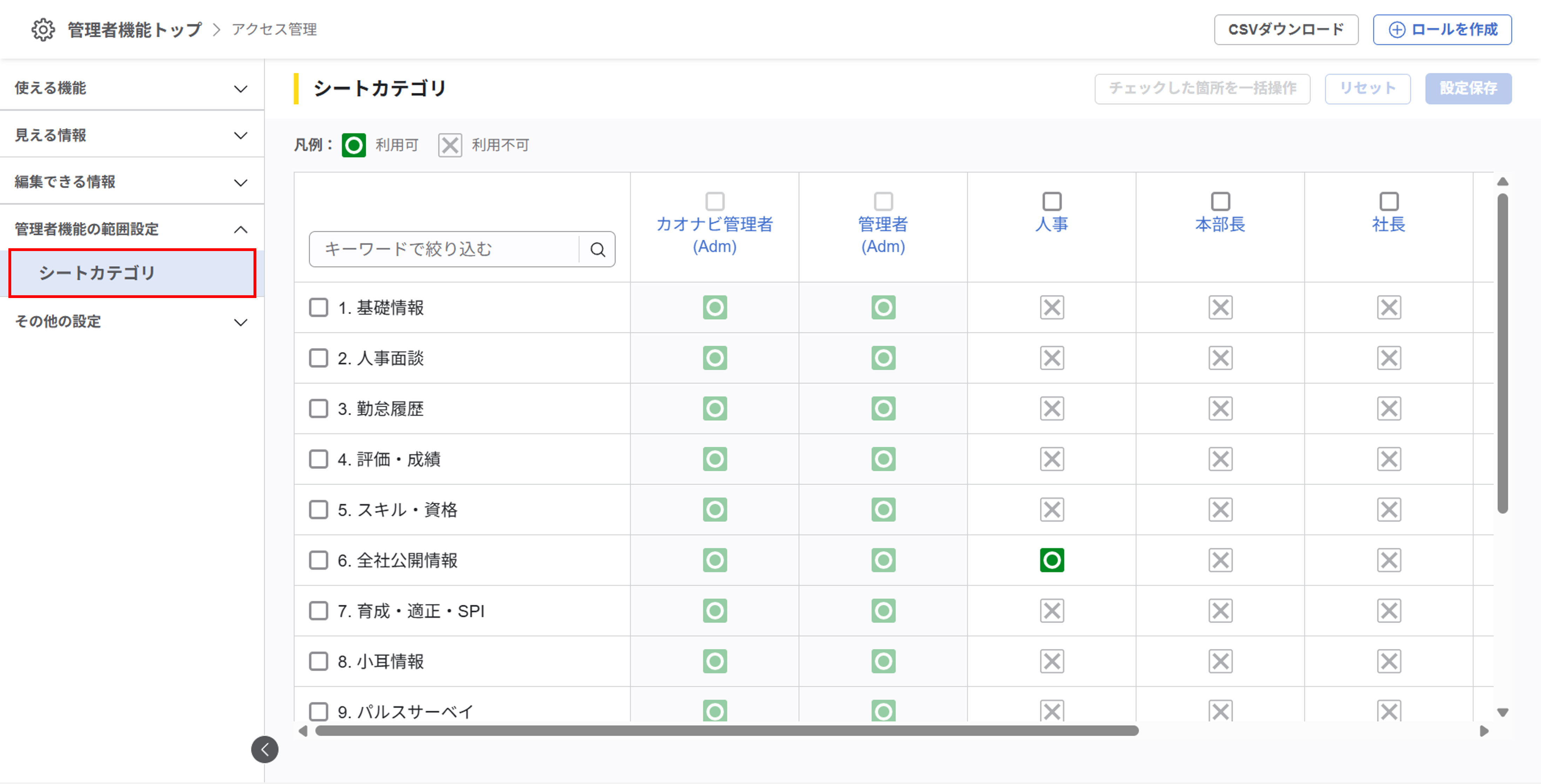Screen dimensions: 1541x784
Task: Check the row 3. 勤怠履歴 checkbox
Action: (x=318, y=408)
